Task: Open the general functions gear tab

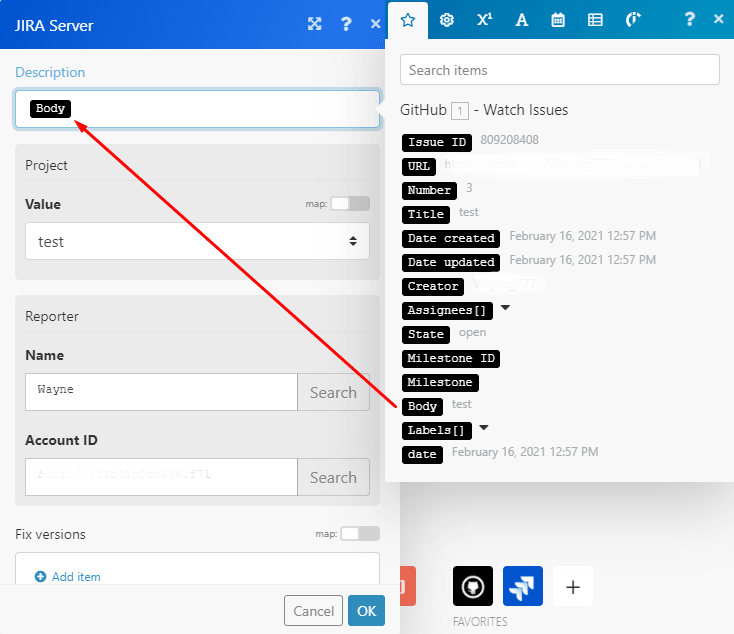Action: pos(447,19)
